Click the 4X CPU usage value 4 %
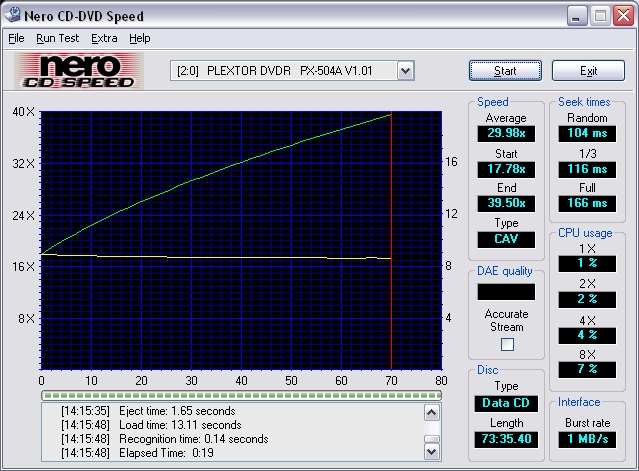This screenshot has width=639, height=471. click(587, 336)
